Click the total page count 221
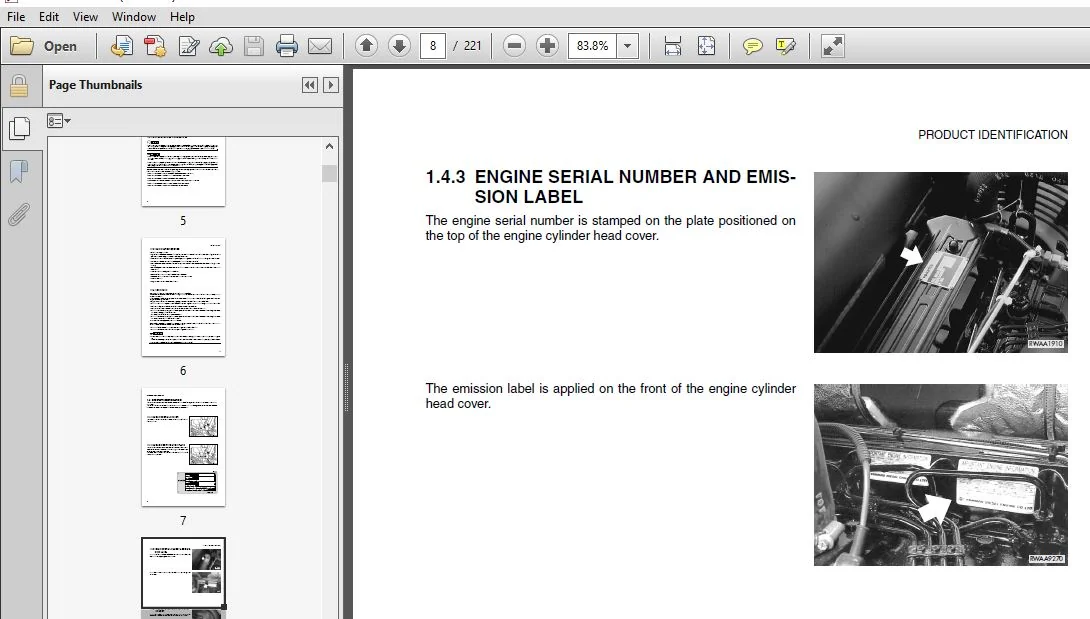The width and height of the screenshot is (1090, 619). 473,46
